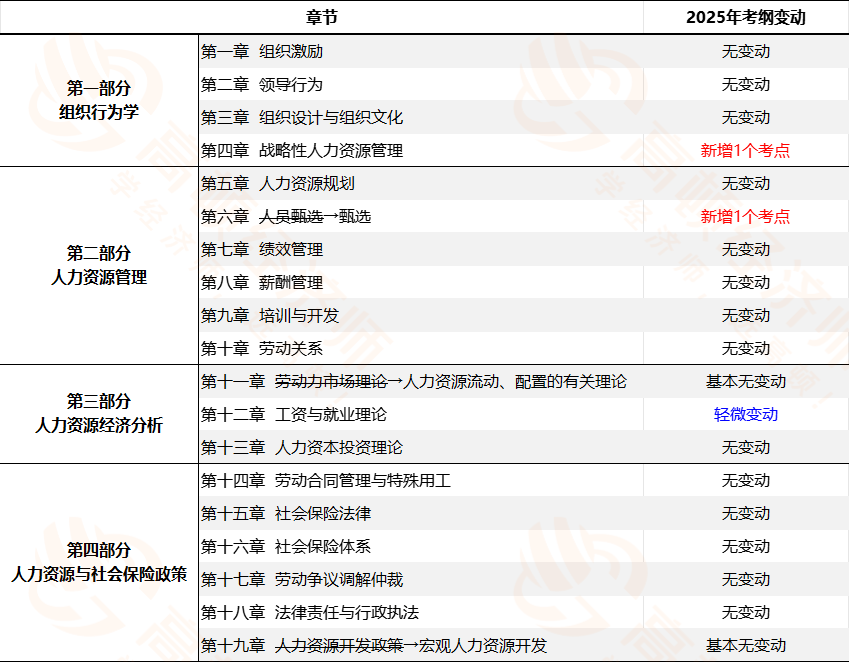Click 第十九章 宏观人力资源开发 chapter cell
The image size is (849, 662).
pos(421,645)
